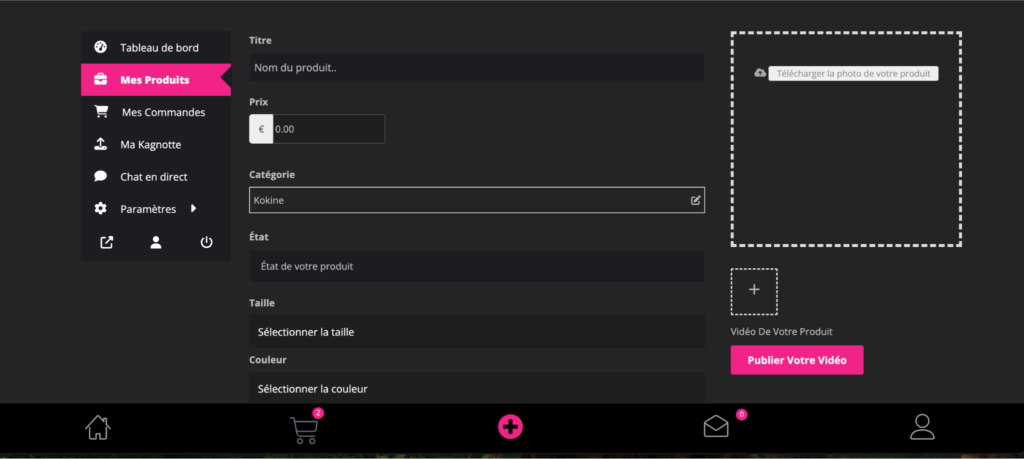
Task: Click the power logout icon
Action: (206, 242)
